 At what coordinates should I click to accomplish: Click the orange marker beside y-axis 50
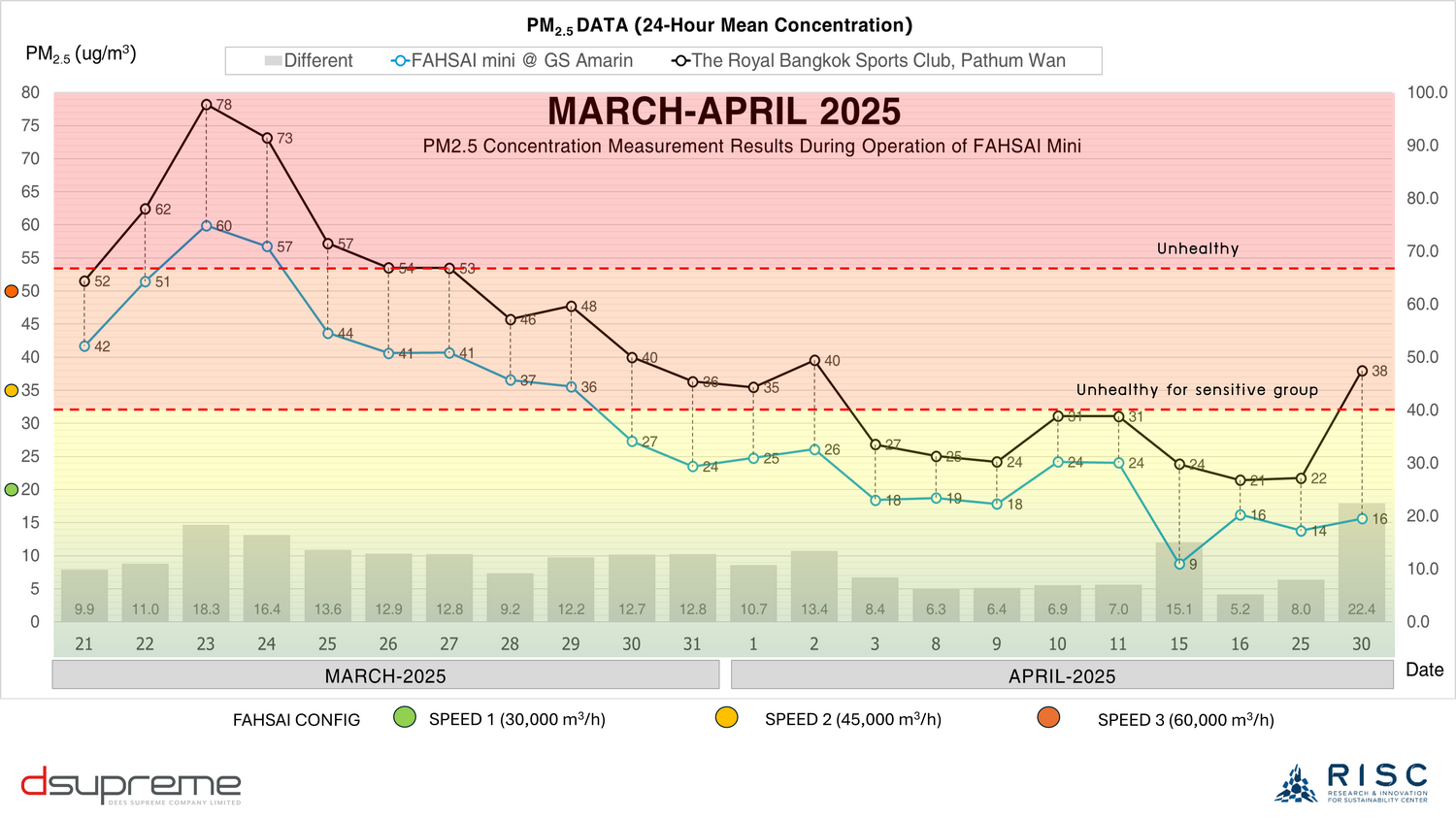pos(12,291)
